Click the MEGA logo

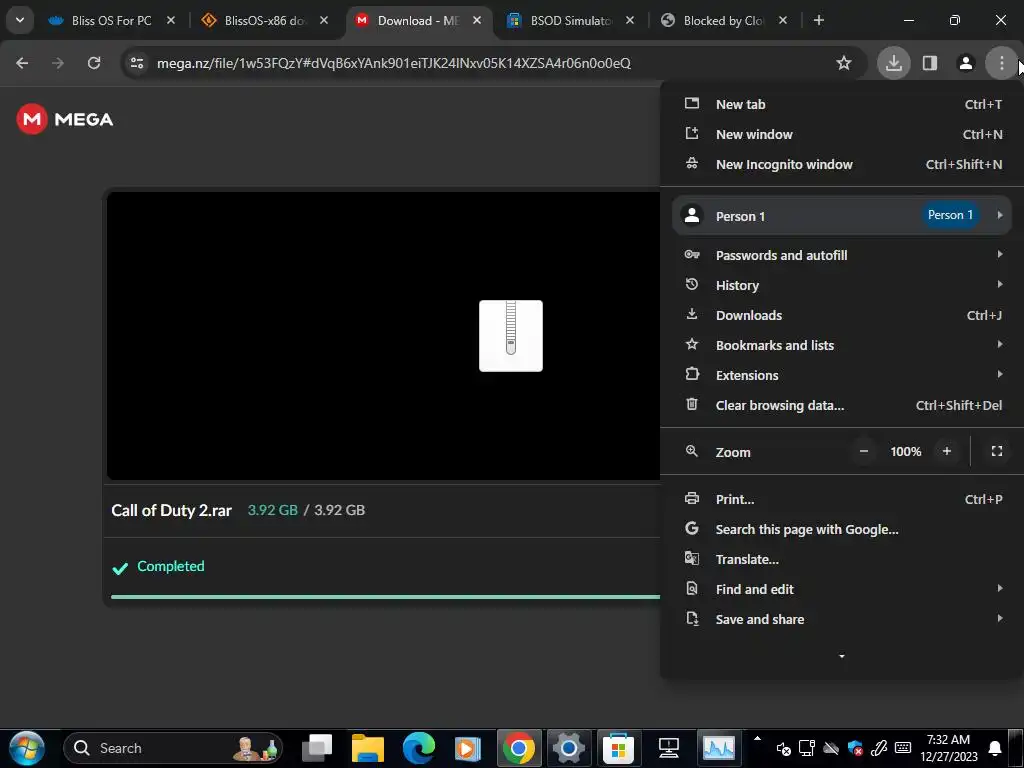click(x=65, y=119)
